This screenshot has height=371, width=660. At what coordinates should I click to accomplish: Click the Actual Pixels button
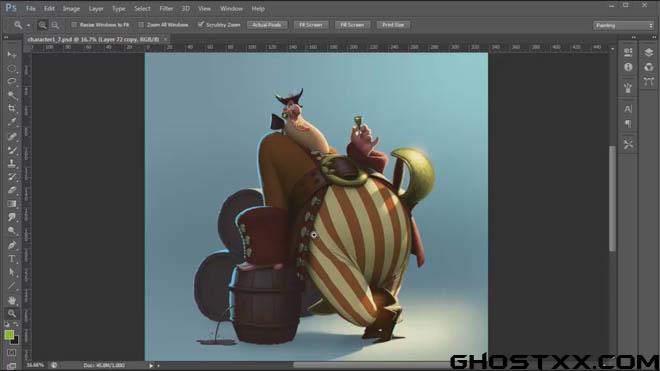tap(267, 25)
